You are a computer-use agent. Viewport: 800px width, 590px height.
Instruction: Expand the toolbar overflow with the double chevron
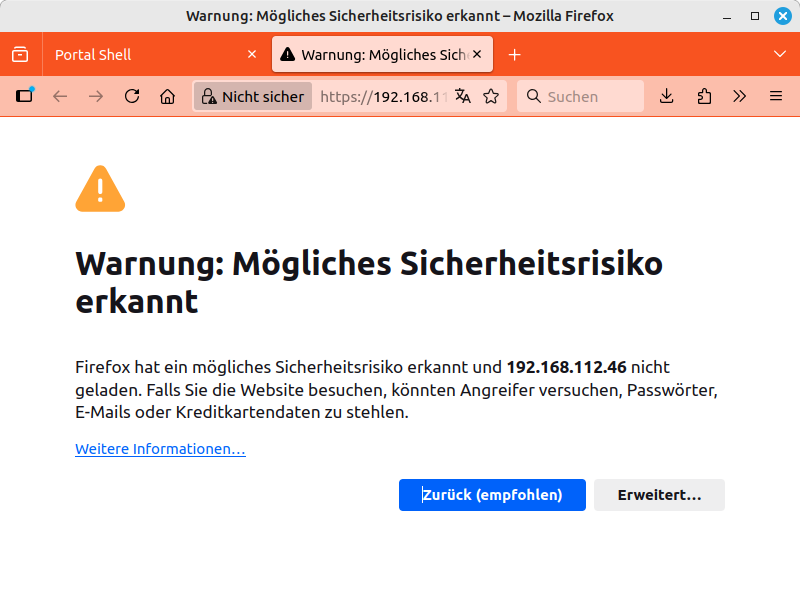pos(740,97)
